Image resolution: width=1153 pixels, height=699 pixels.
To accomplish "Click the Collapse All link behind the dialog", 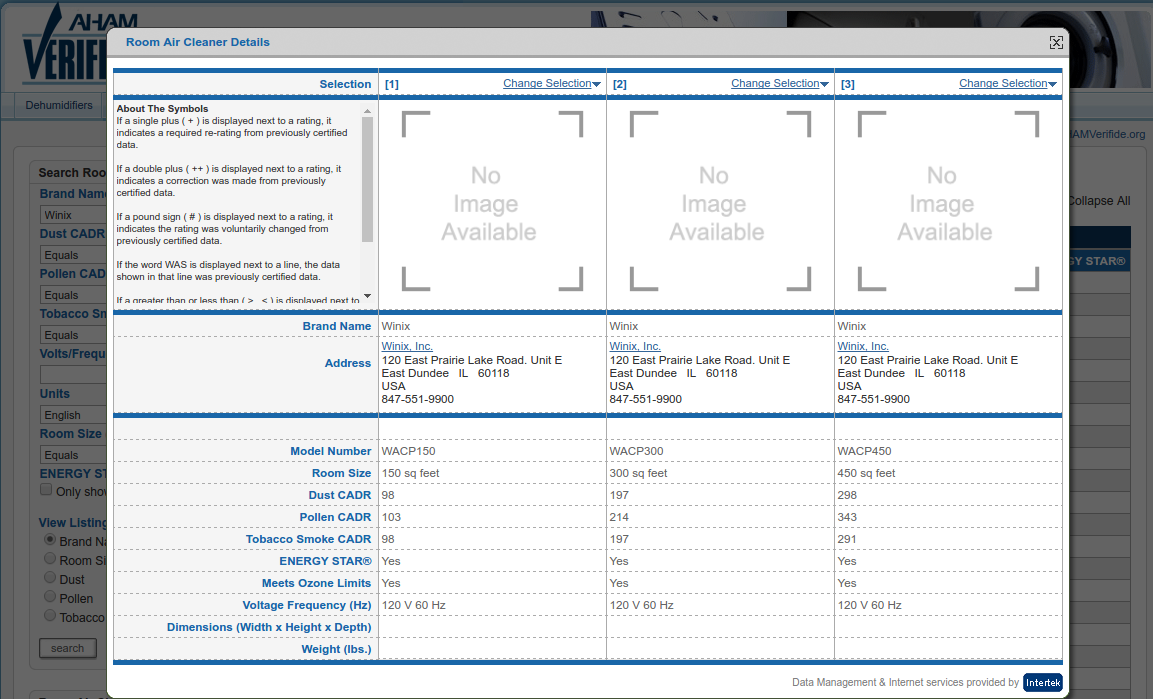I will tap(1099, 201).
